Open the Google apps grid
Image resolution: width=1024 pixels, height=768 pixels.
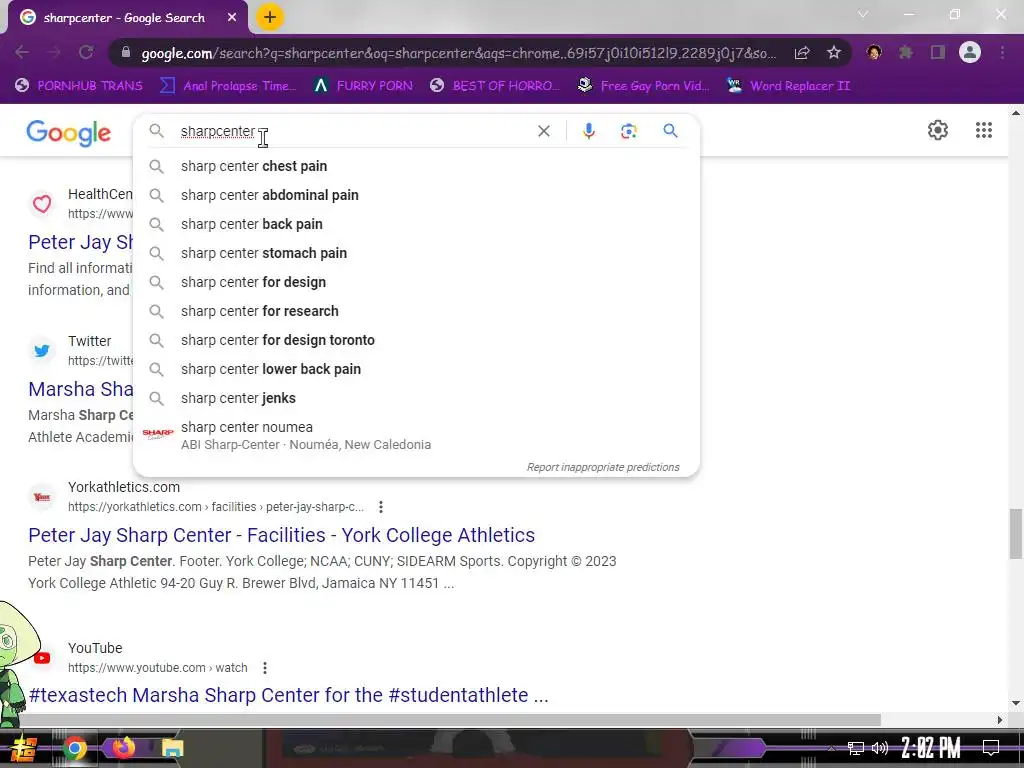984,130
